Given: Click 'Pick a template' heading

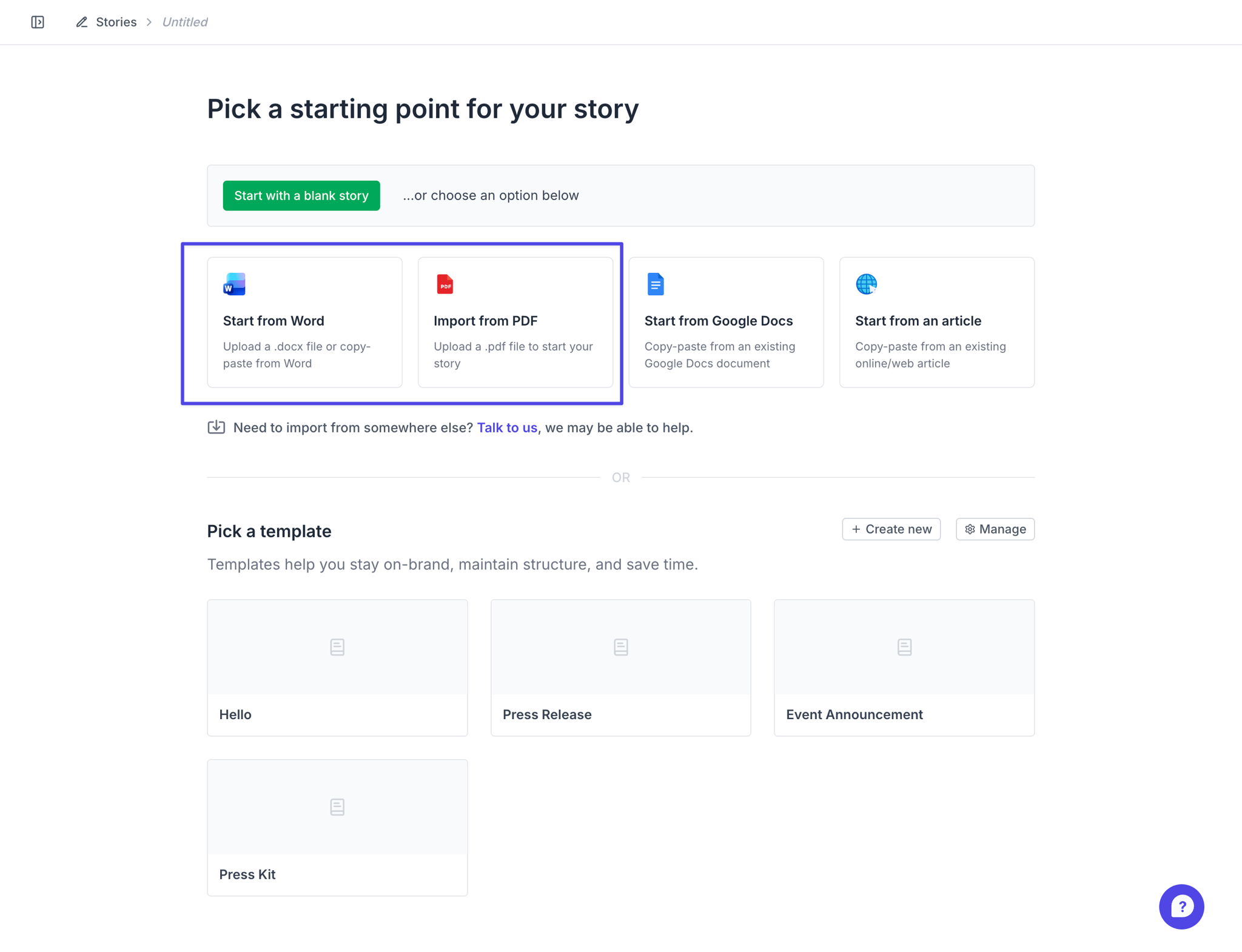Looking at the screenshot, I should coord(269,531).
